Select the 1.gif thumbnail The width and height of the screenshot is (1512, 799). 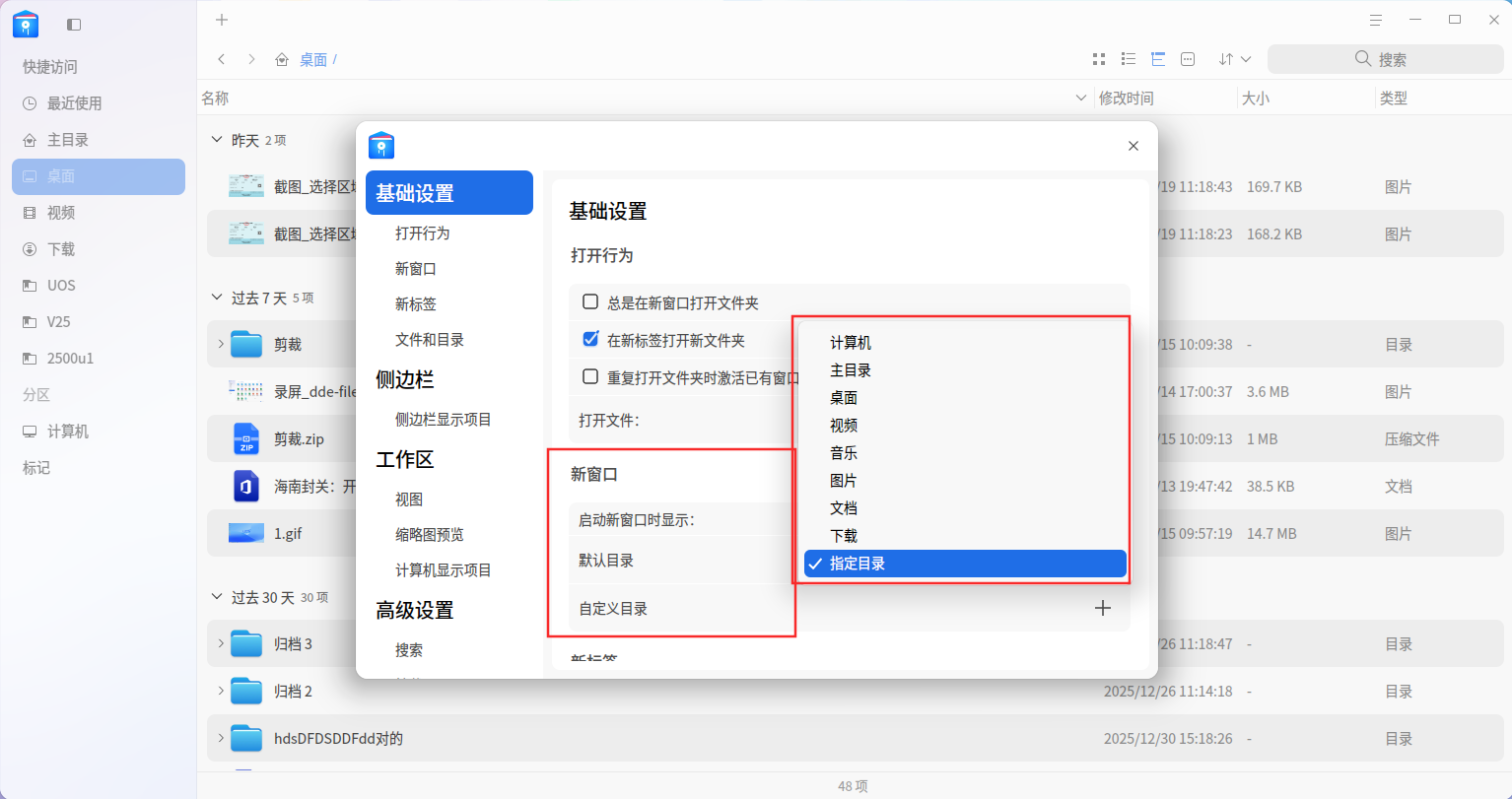click(x=245, y=533)
